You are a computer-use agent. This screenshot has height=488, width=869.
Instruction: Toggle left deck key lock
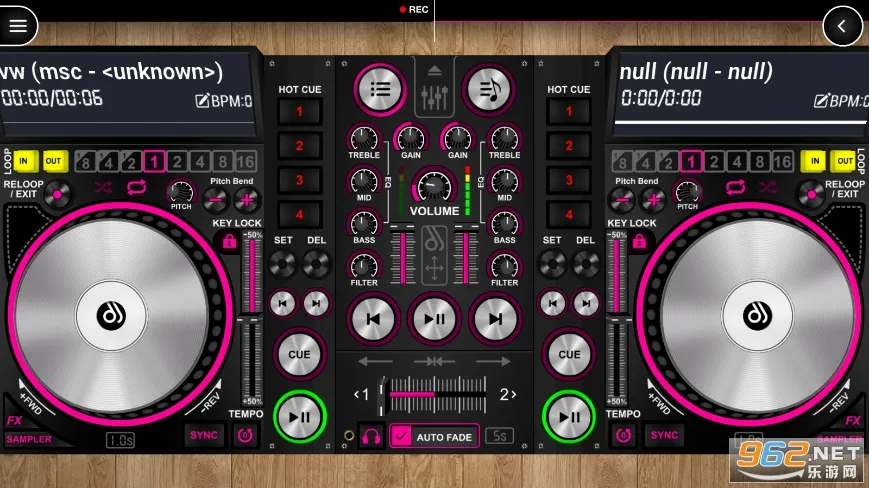coord(229,242)
